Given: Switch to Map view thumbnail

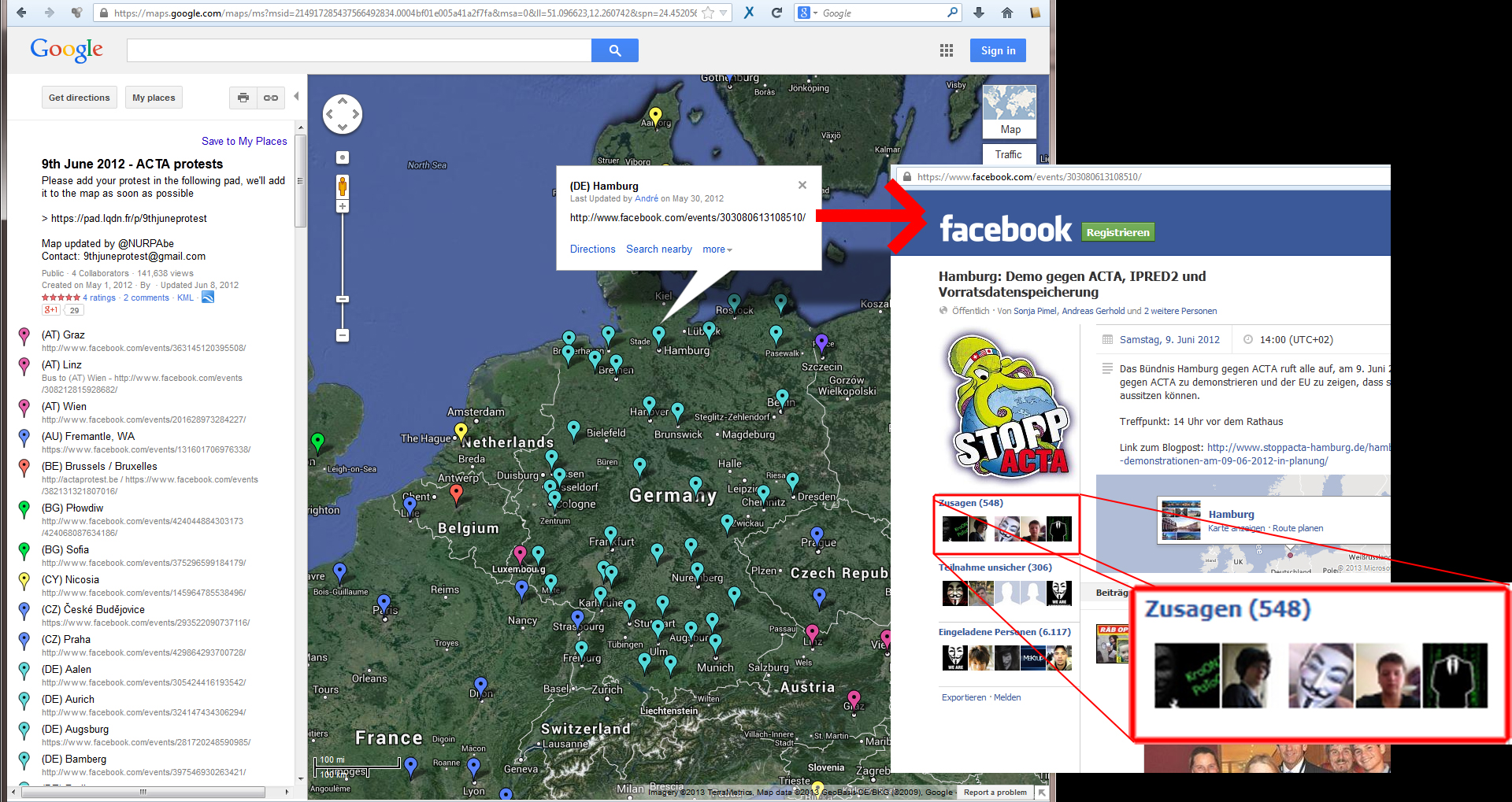Looking at the screenshot, I should 1010,111.
